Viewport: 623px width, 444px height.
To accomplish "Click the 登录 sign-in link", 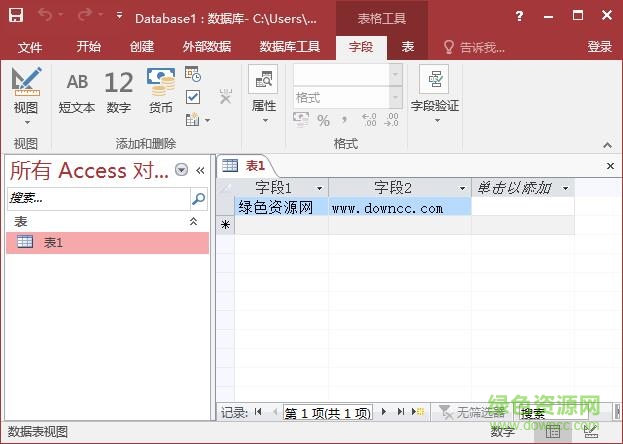I will click(599, 47).
